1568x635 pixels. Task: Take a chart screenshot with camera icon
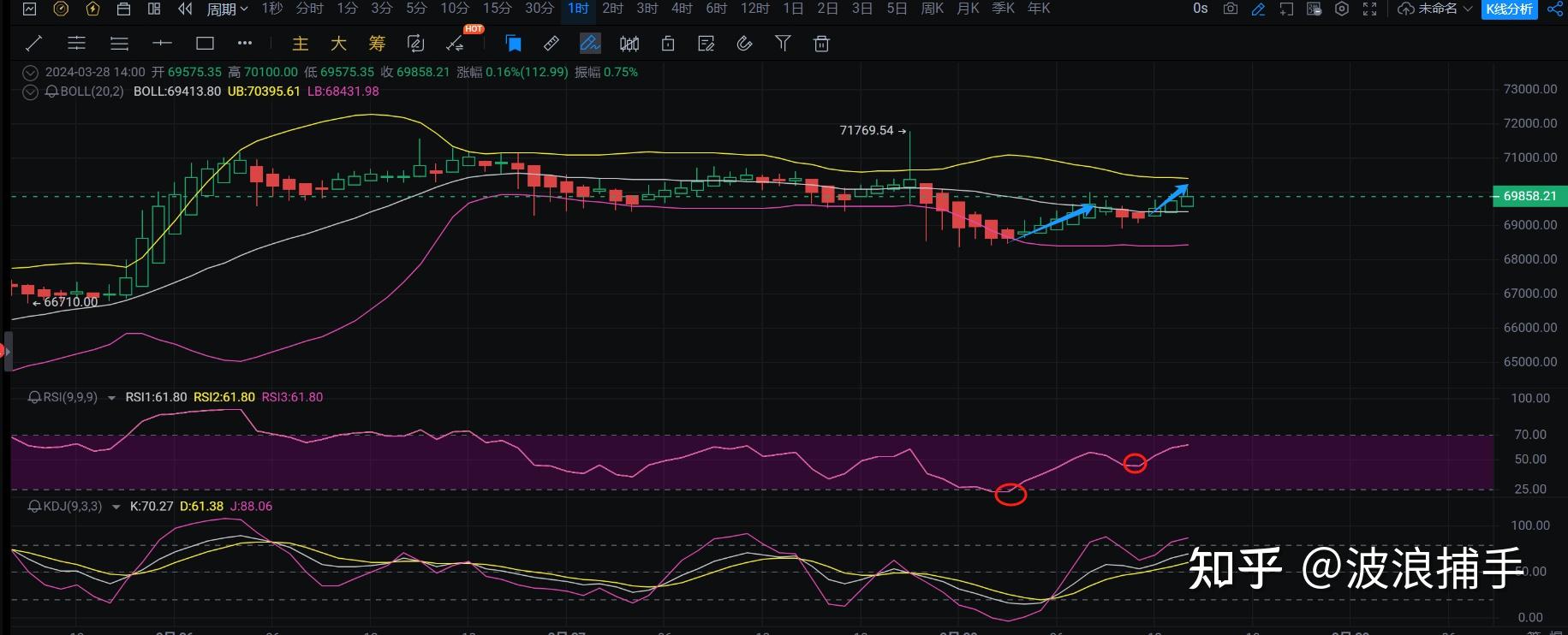(x=1231, y=9)
